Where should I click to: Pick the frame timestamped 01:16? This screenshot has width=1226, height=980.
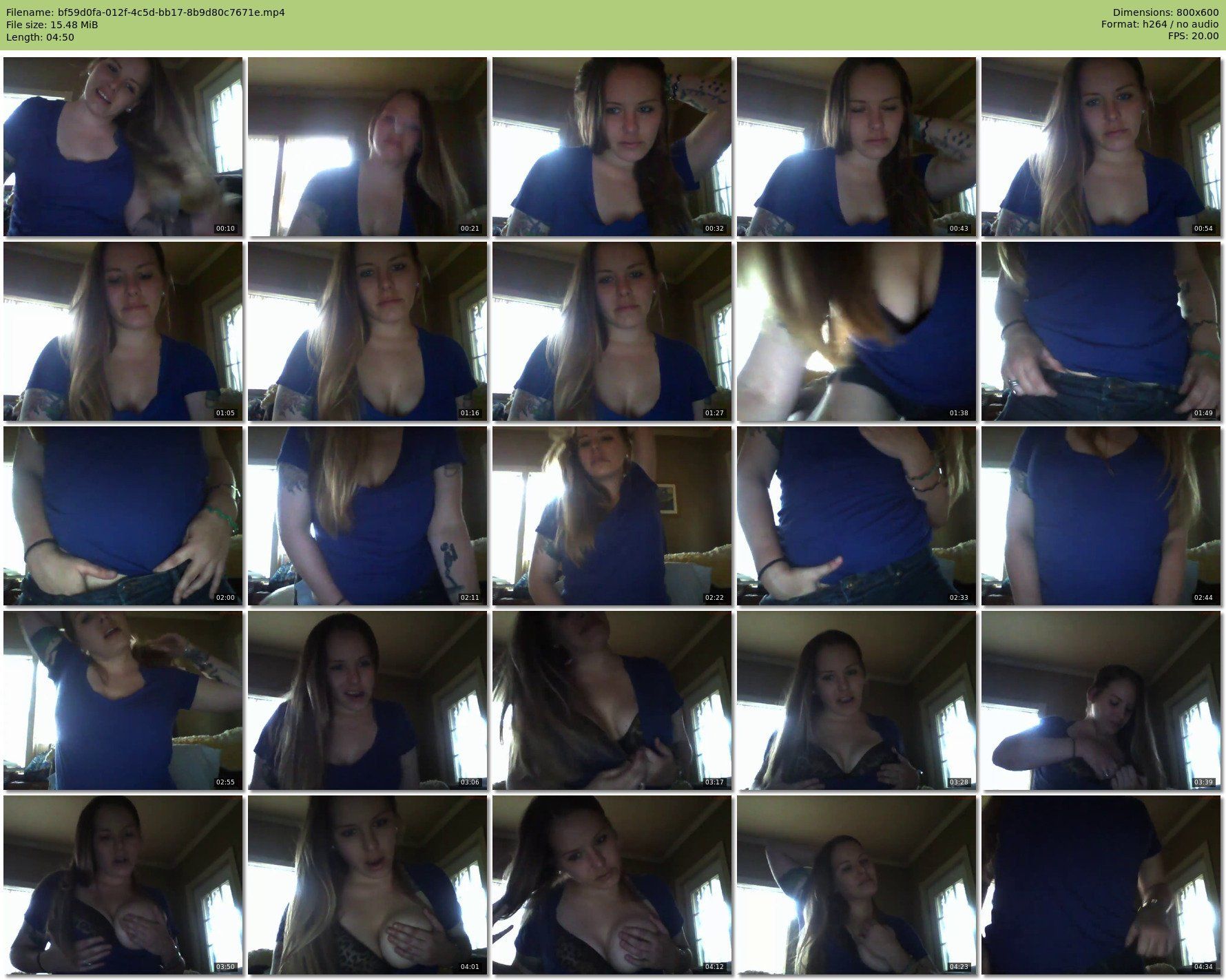(367, 331)
